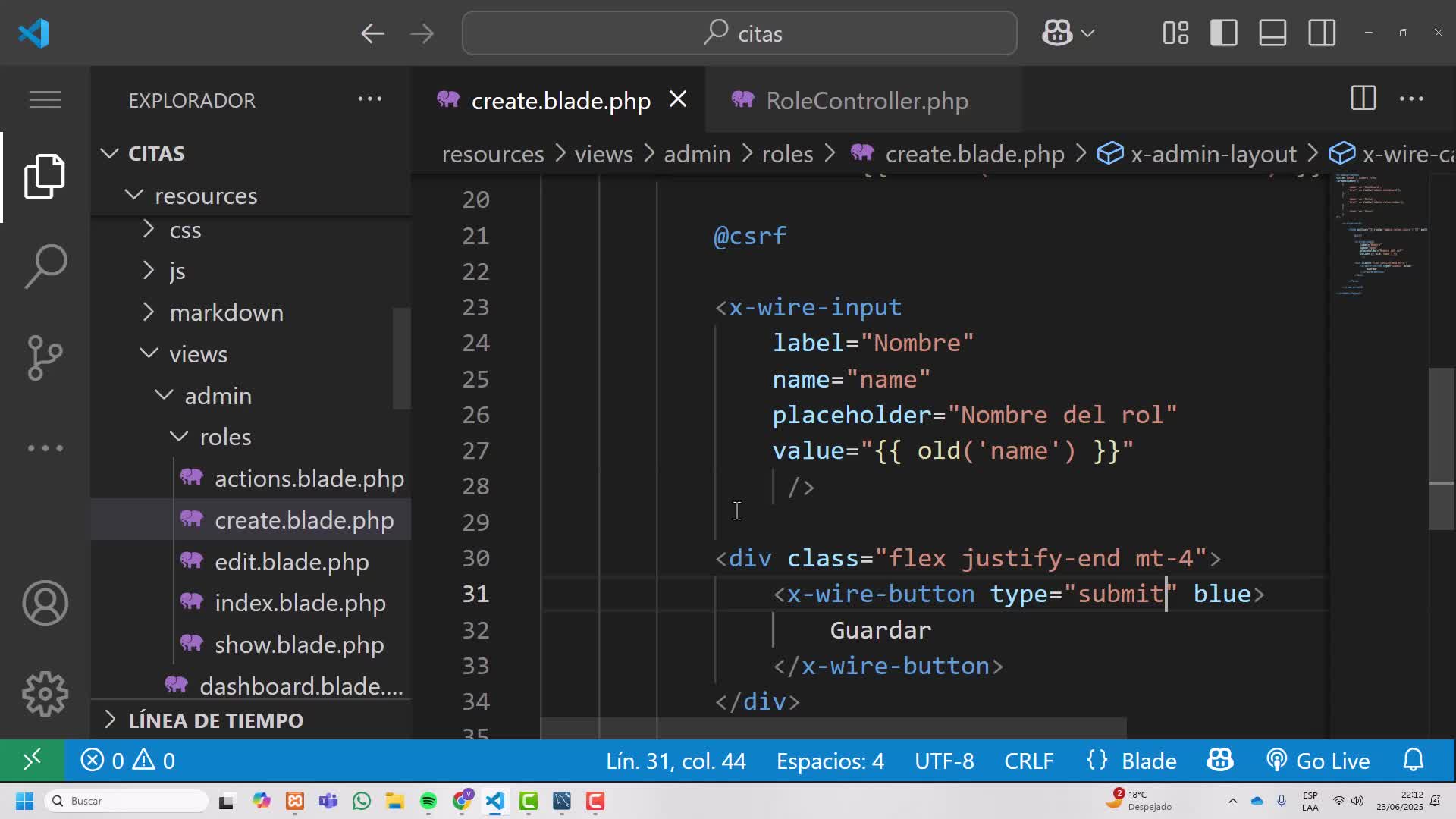Open the Copilot dropdown arrow in title bar
The image size is (1456, 819).
tap(1088, 33)
